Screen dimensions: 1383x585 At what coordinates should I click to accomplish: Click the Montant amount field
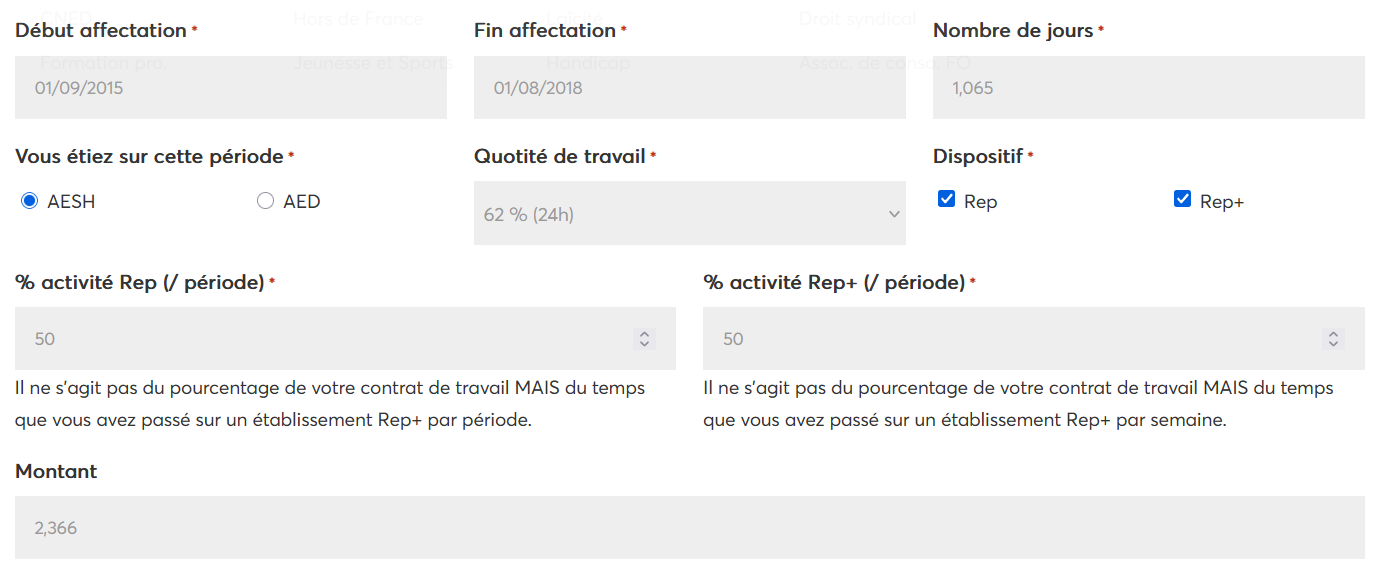click(x=689, y=528)
